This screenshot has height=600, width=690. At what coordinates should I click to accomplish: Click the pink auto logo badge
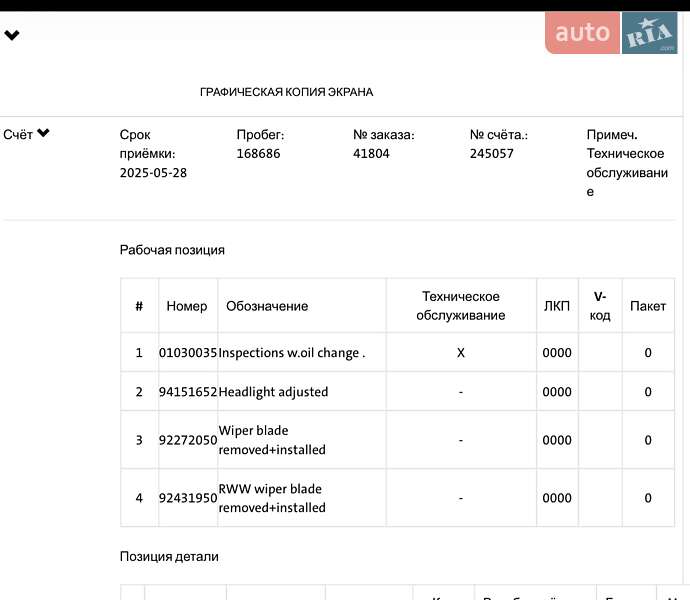[x=582, y=33]
